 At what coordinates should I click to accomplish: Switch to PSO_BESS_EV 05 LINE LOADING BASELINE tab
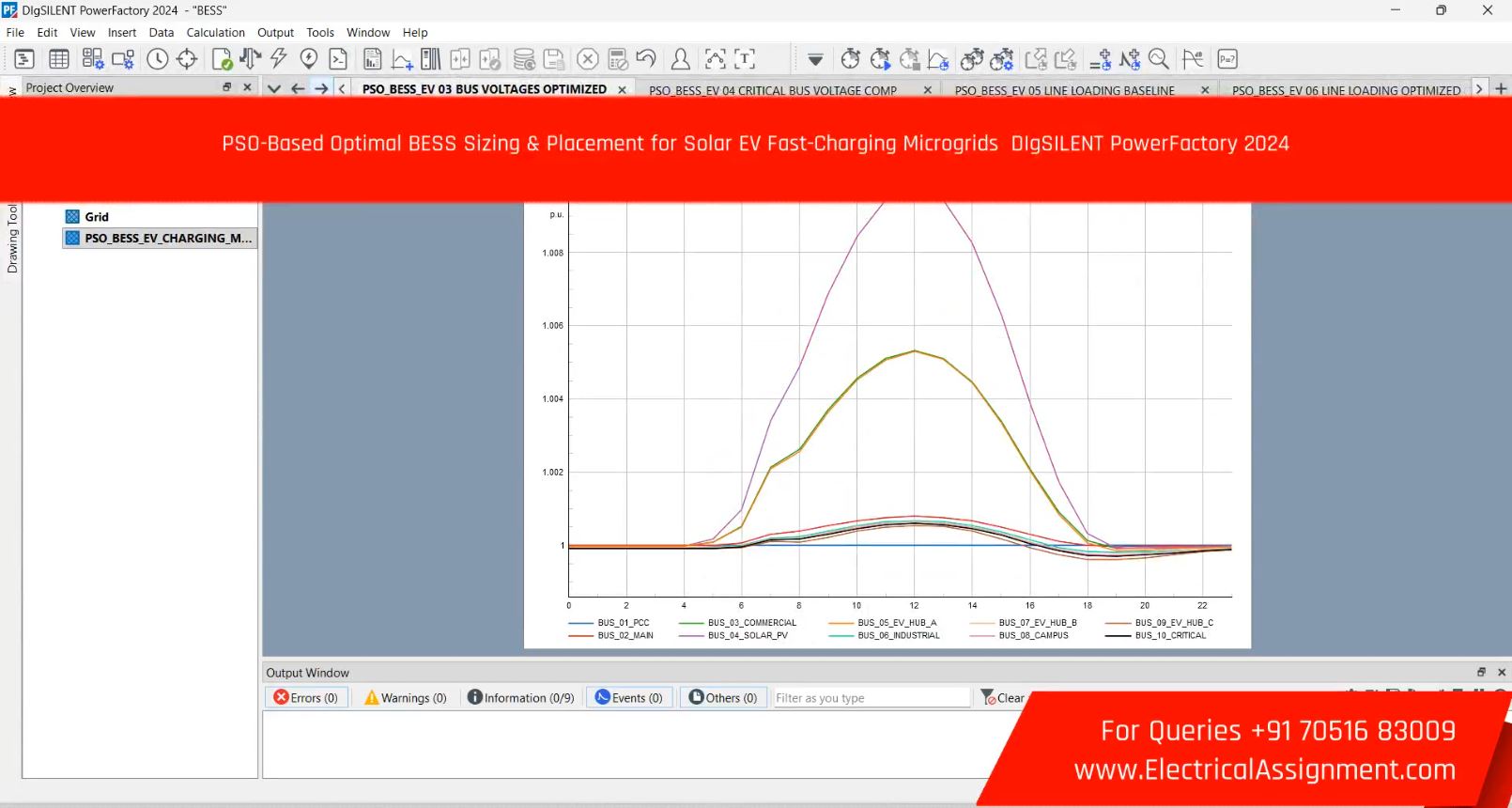[1065, 90]
